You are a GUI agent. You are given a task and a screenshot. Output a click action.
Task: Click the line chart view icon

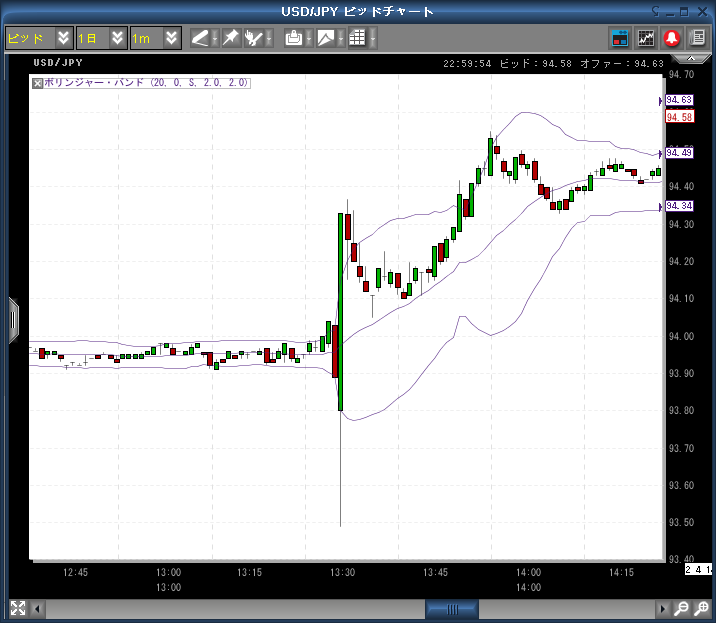click(646, 38)
